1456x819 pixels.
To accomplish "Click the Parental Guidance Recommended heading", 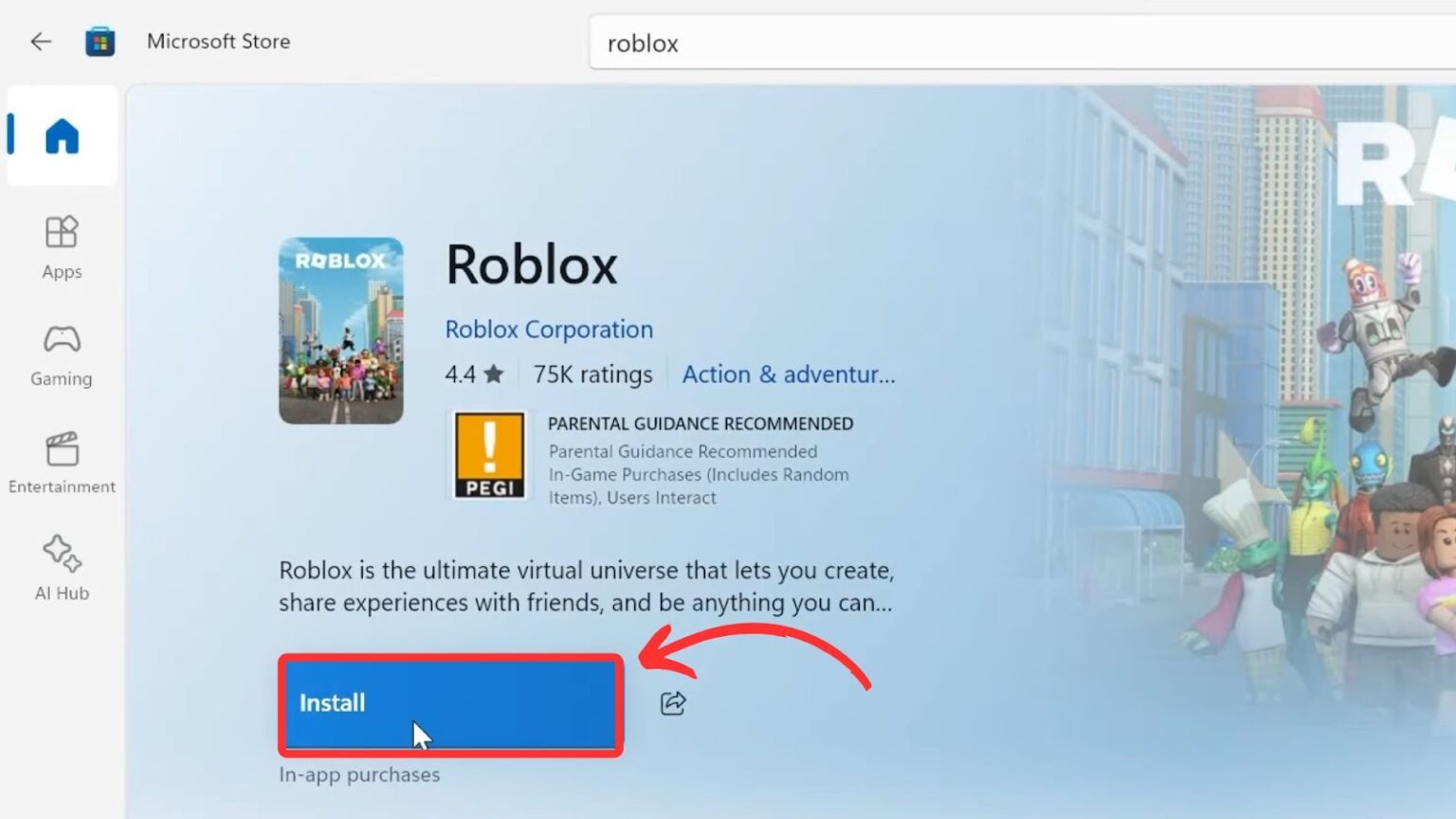I will tap(700, 424).
